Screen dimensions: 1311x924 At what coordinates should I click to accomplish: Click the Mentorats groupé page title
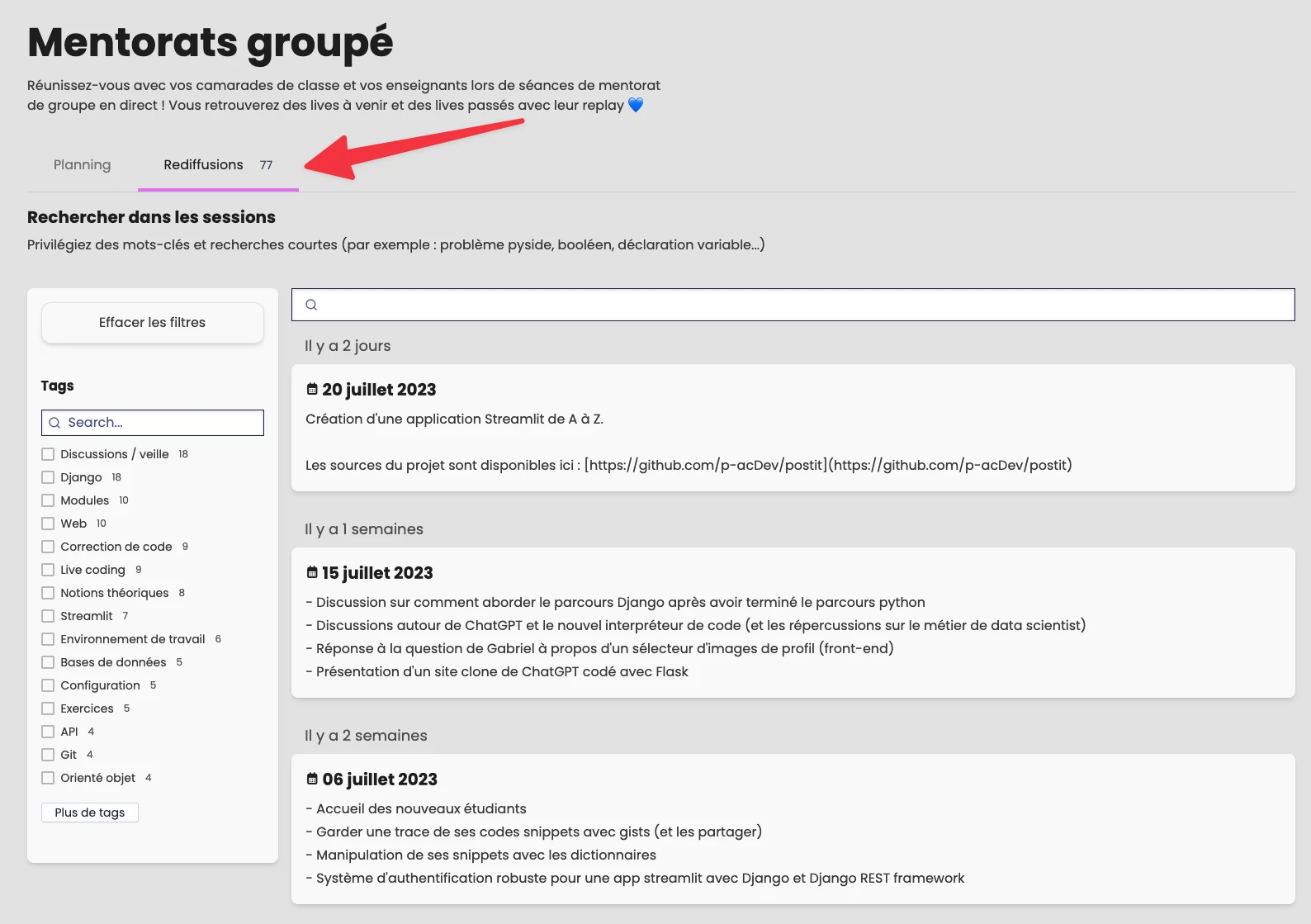[211, 43]
